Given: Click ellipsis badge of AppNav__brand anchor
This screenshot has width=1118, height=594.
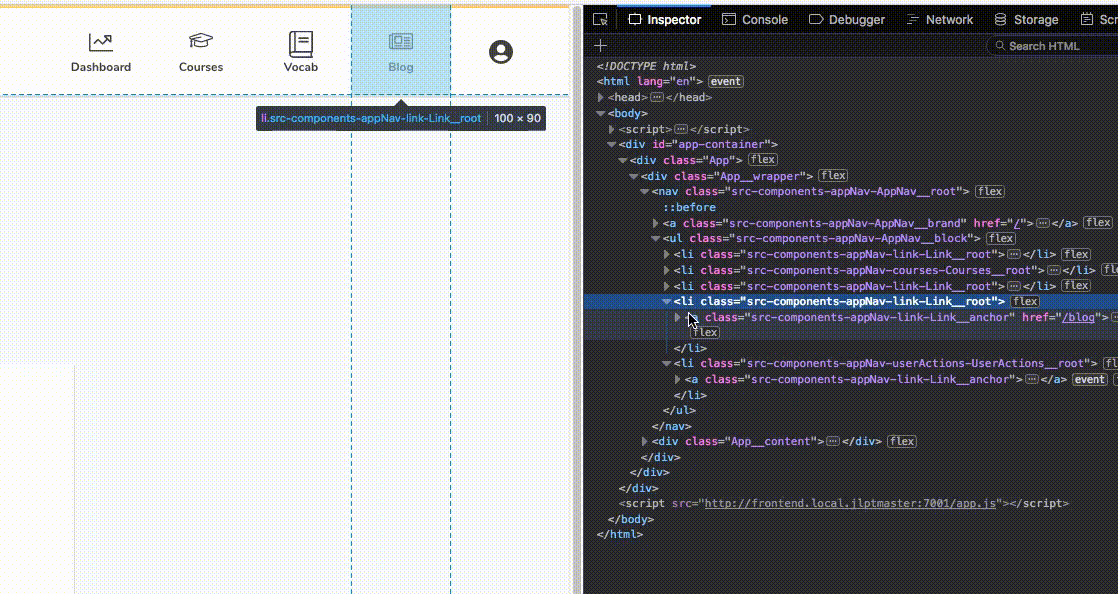Looking at the screenshot, I should tap(1042, 222).
